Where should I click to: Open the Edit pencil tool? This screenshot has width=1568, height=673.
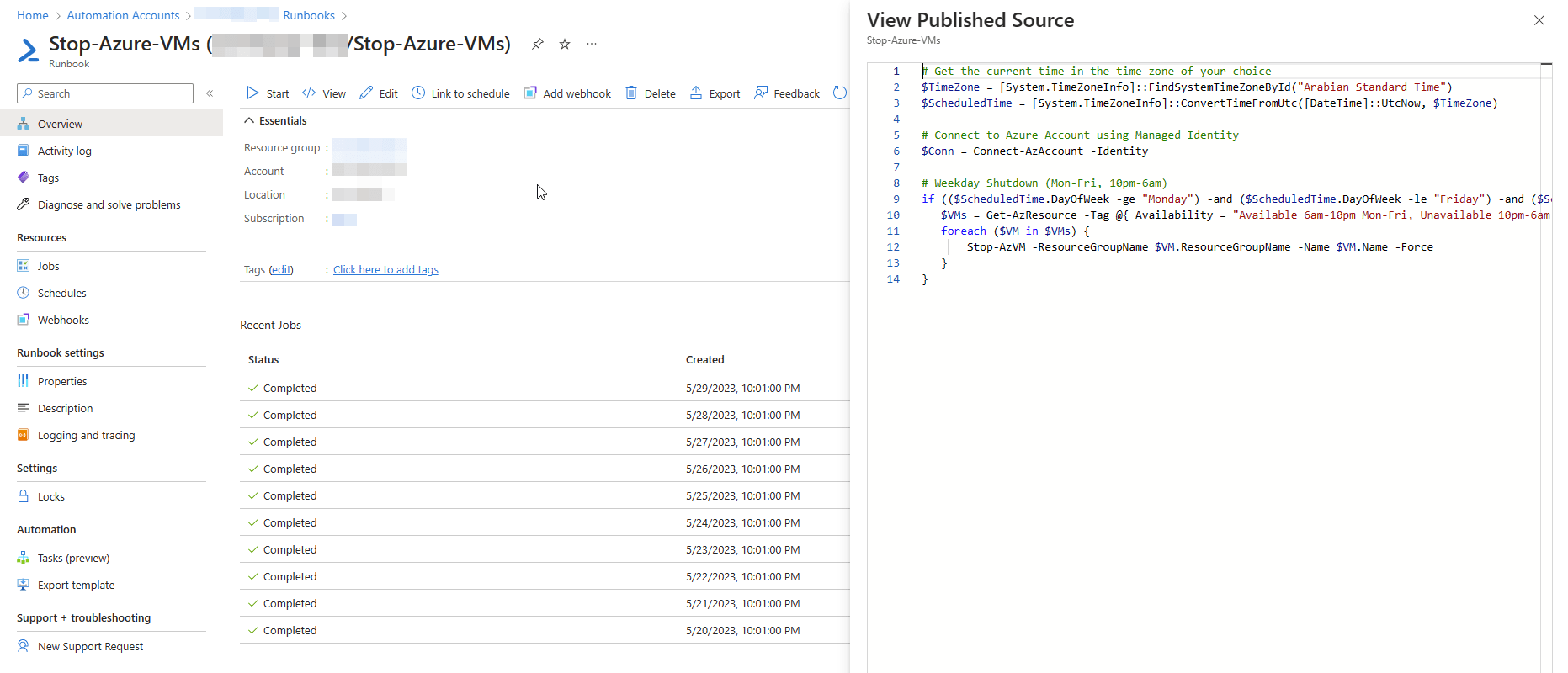click(x=366, y=93)
